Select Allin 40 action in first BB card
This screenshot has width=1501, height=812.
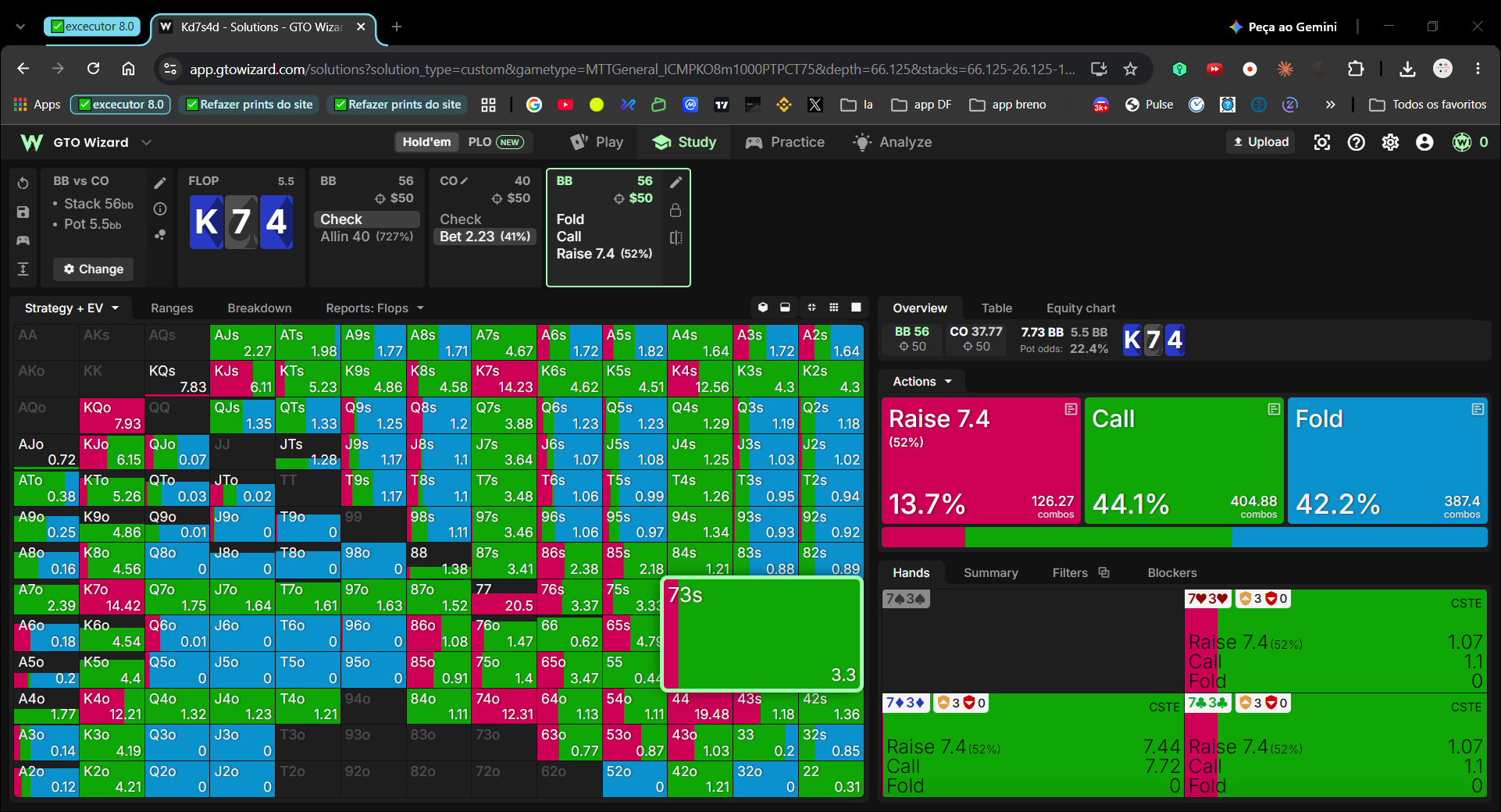coord(366,237)
